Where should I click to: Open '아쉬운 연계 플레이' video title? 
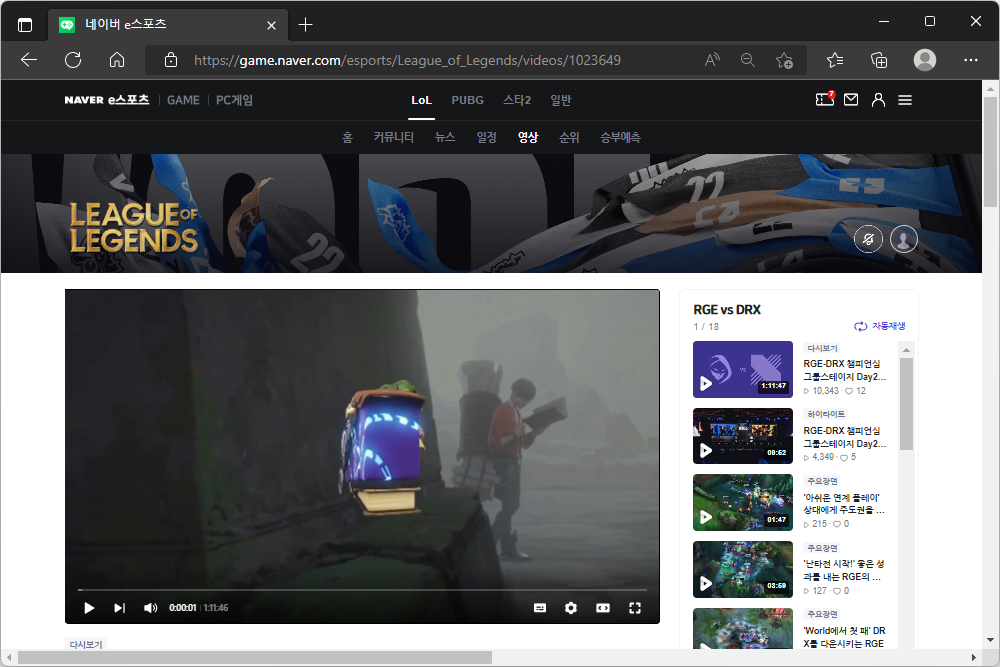(x=844, y=504)
